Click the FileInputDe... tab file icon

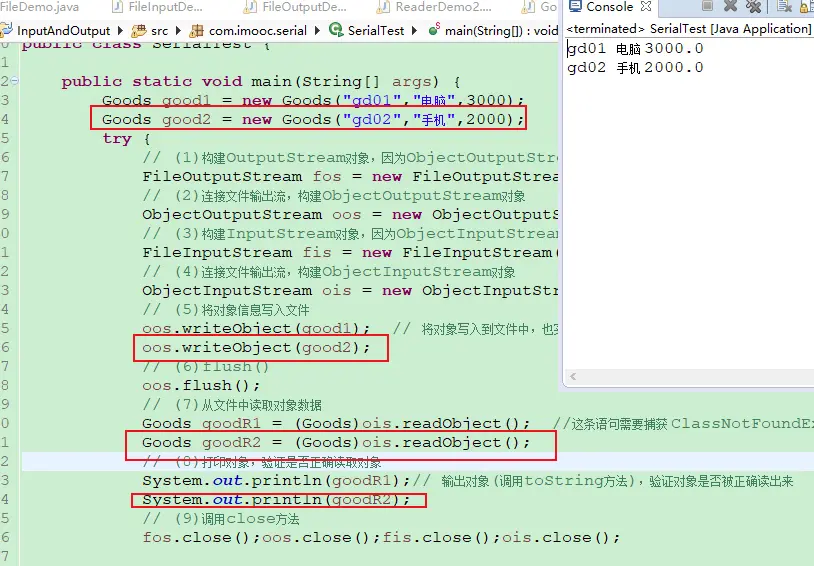tap(118, 7)
